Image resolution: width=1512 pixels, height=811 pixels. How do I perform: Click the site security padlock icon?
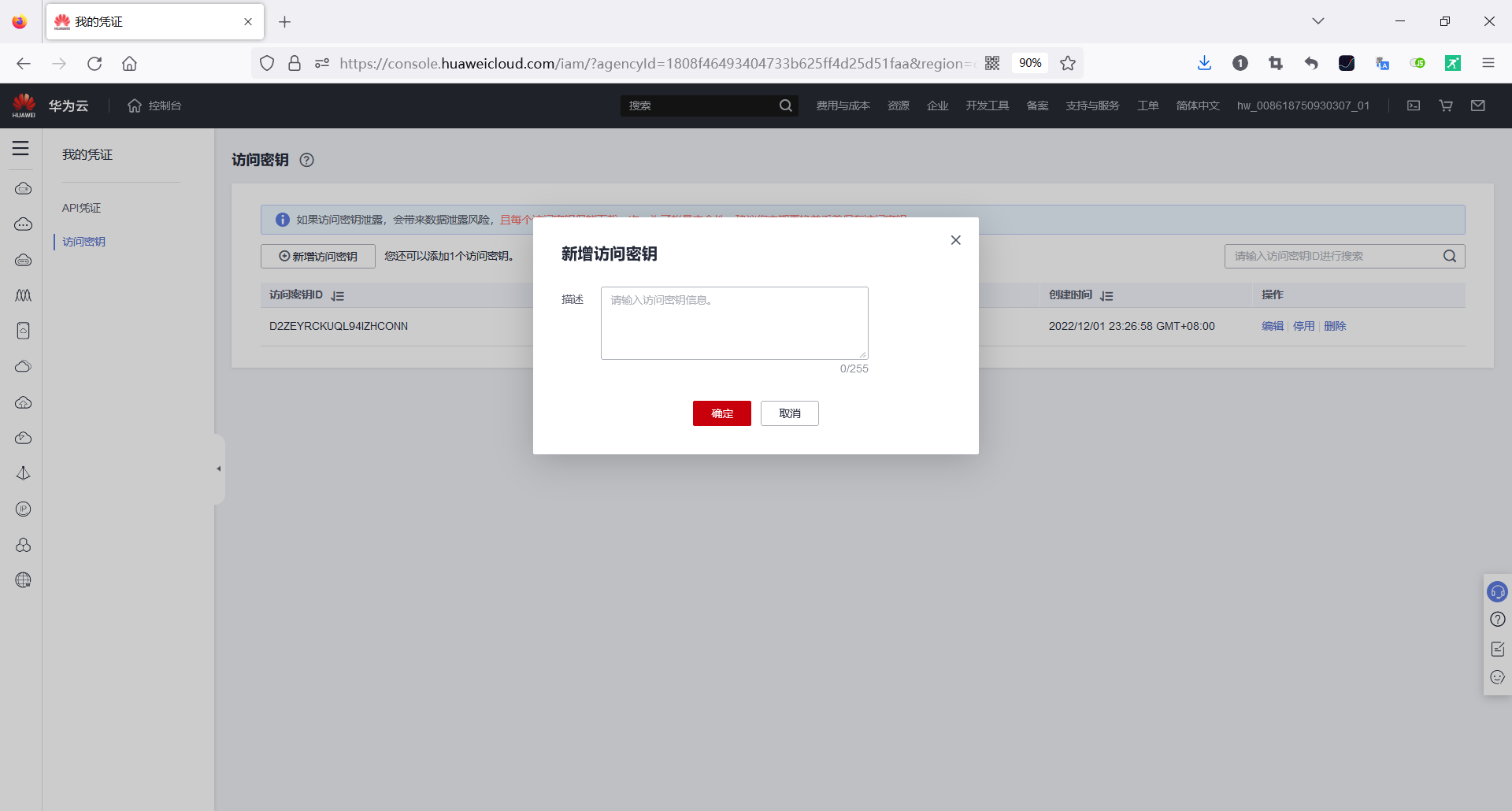tap(295, 63)
